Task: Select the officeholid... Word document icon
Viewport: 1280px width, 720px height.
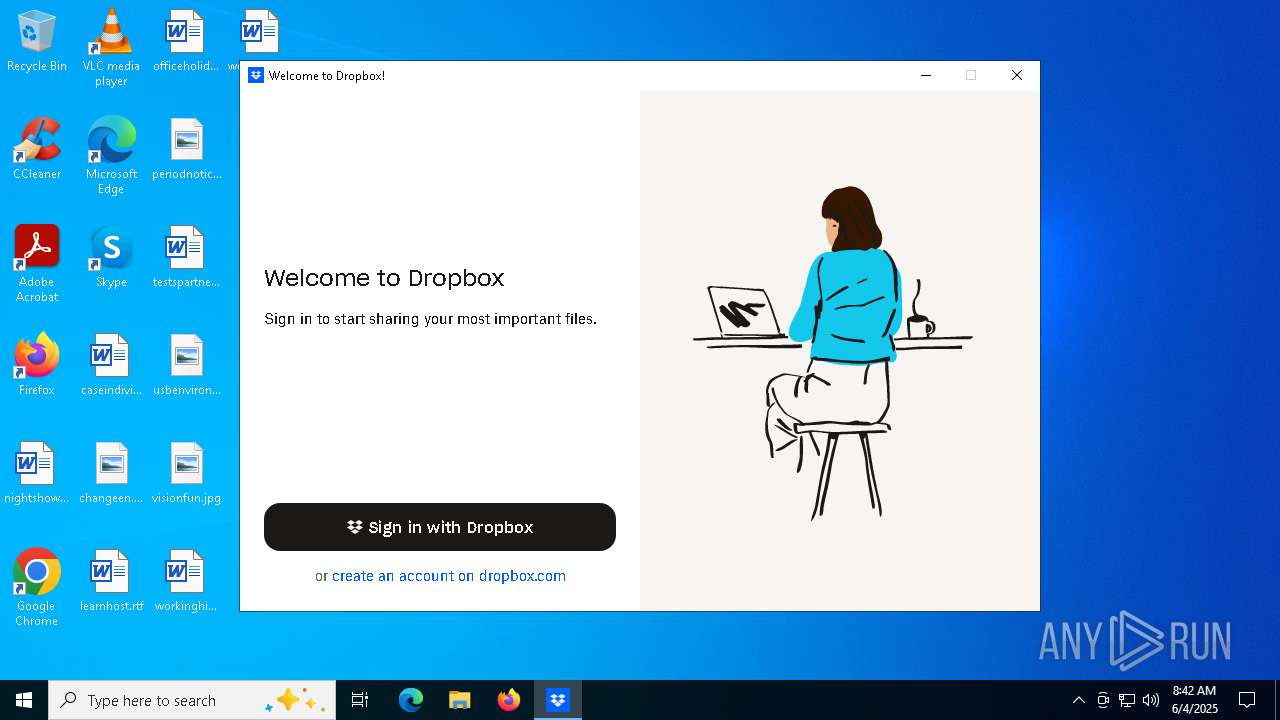Action: (x=186, y=42)
